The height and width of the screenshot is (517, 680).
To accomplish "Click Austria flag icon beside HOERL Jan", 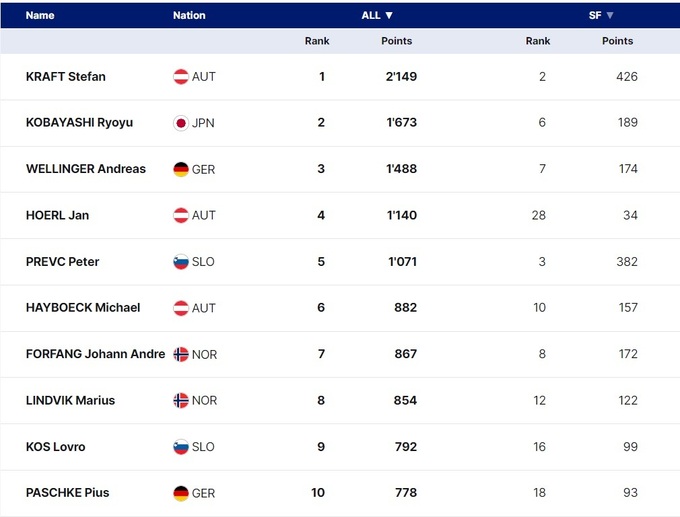I will click(181, 216).
